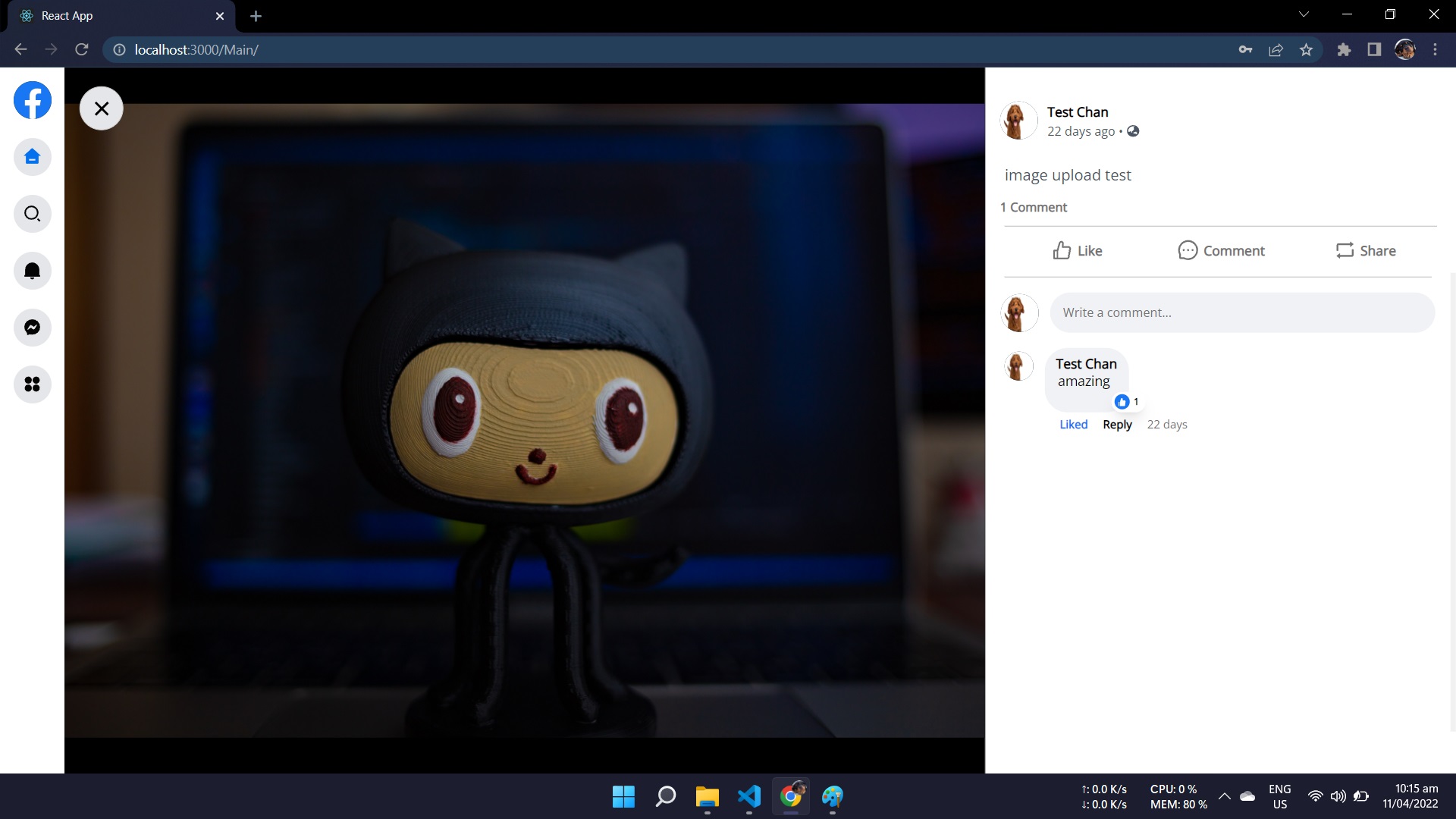Open a new browser tab
This screenshot has height=819, width=1456.
pos(256,16)
